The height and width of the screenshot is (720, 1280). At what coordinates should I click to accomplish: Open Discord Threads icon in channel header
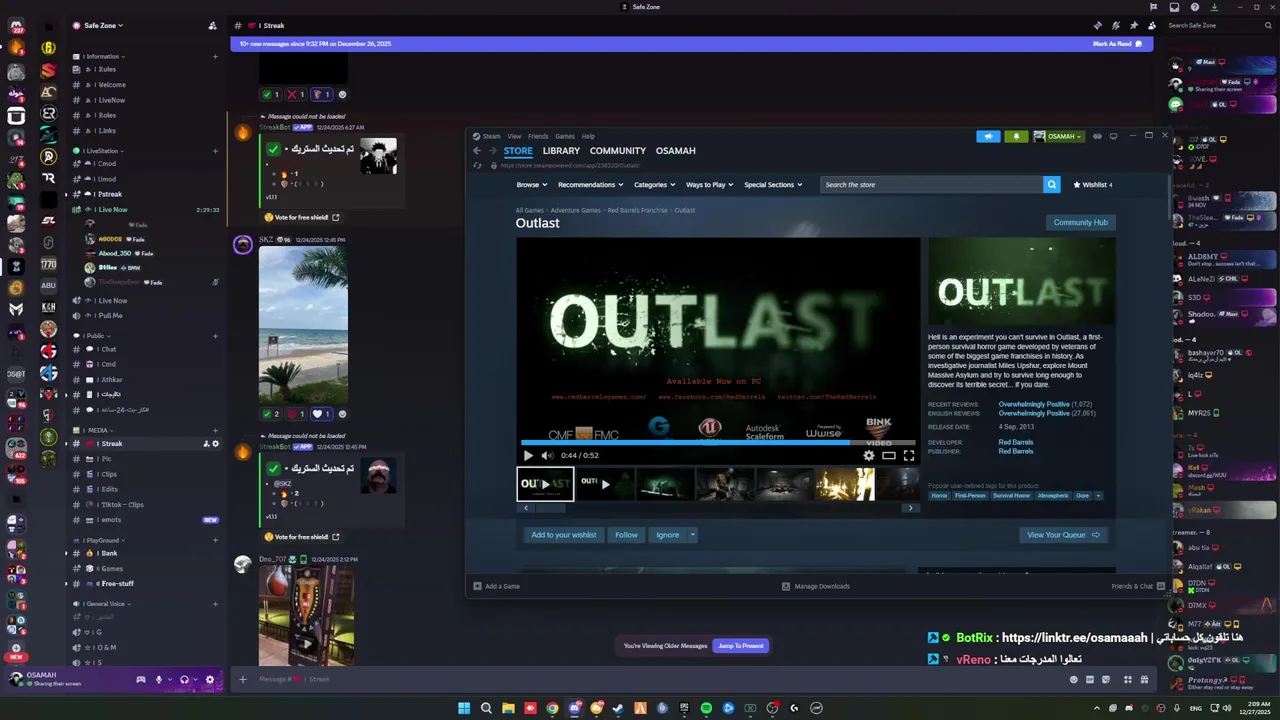click(x=1097, y=25)
